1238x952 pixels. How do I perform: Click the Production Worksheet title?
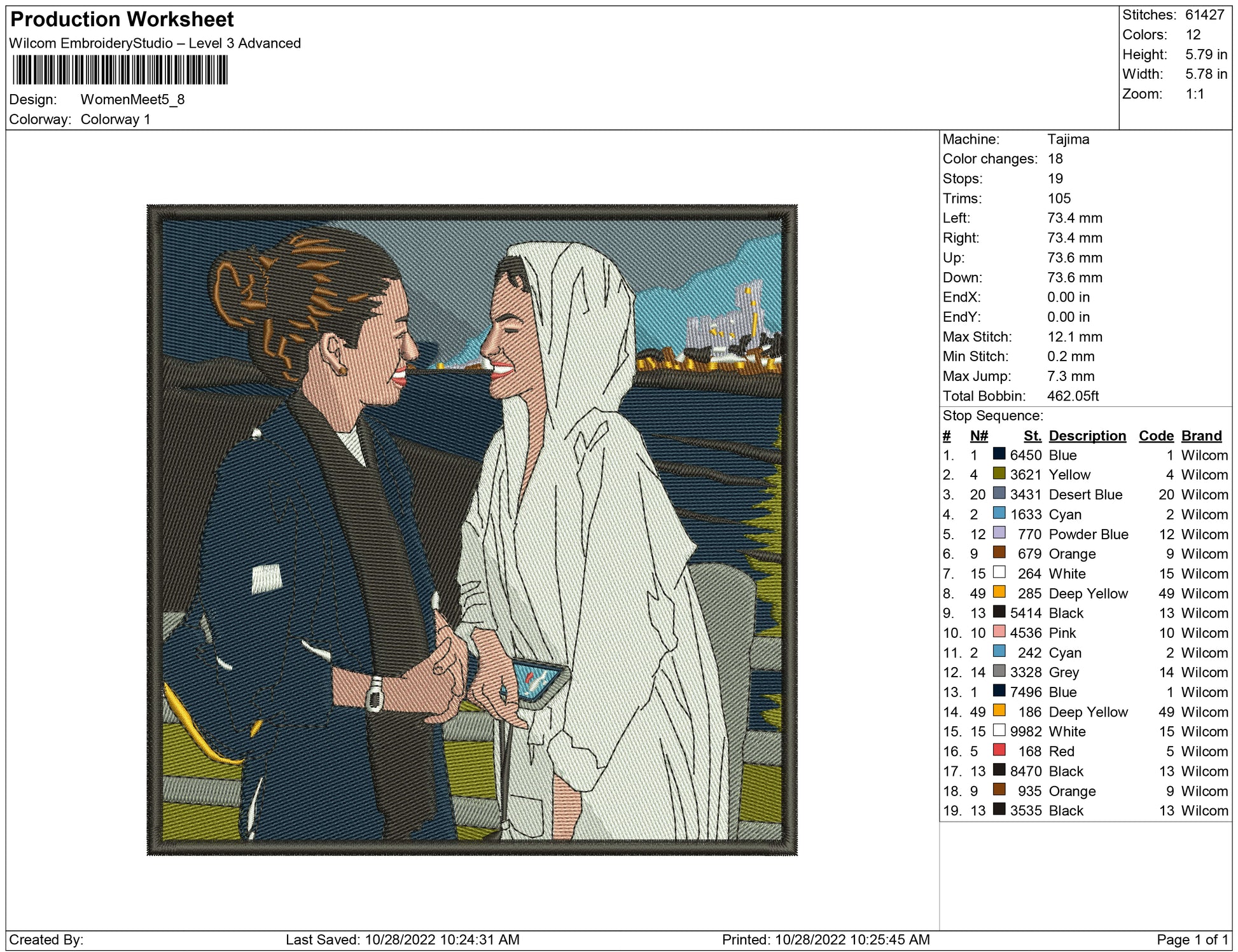[x=122, y=20]
